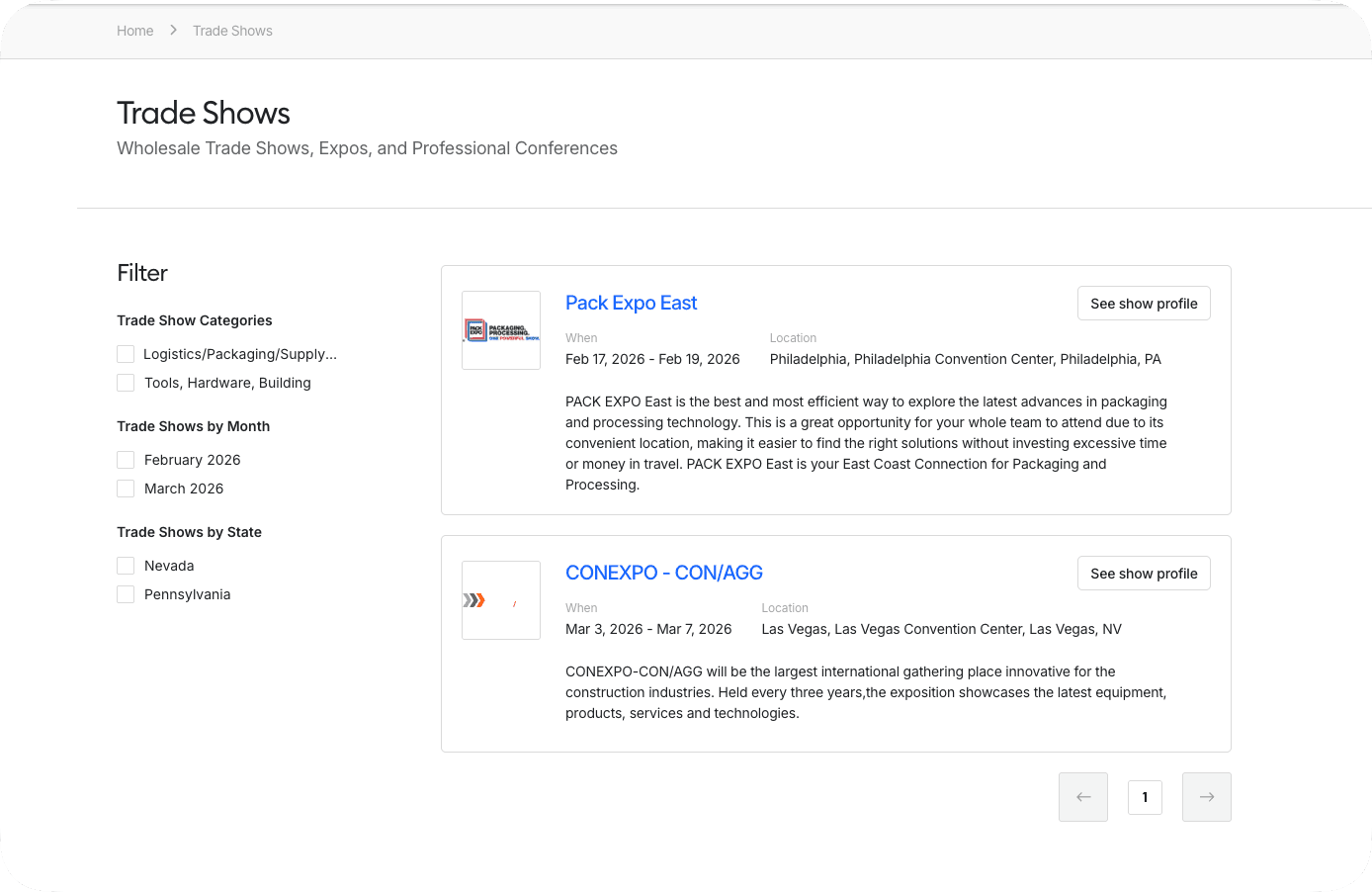
Task: Click the Home breadcrumb link
Action: (134, 31)
